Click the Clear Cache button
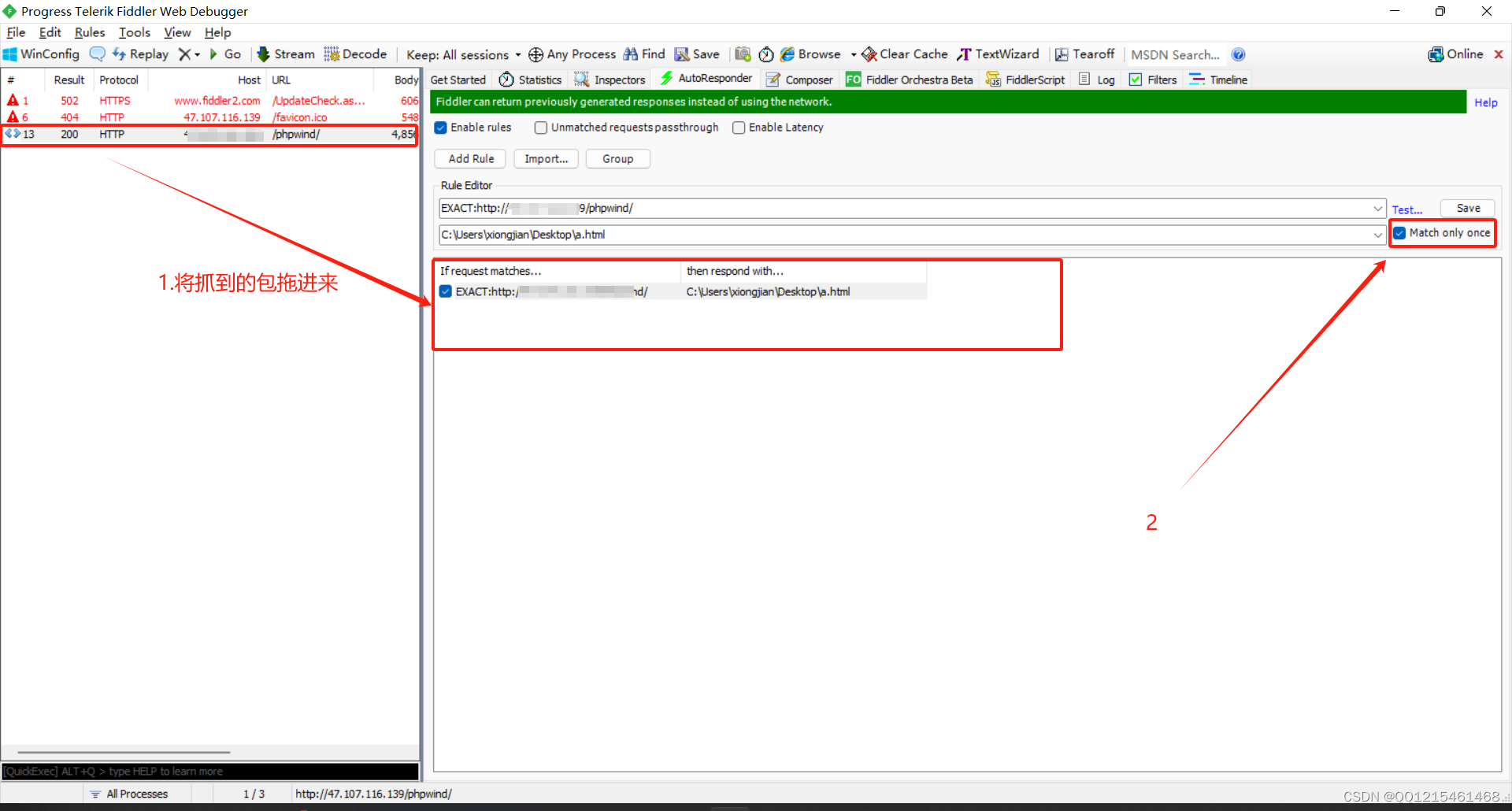This screenshot has height=811, width=1512. pos(905,54)
